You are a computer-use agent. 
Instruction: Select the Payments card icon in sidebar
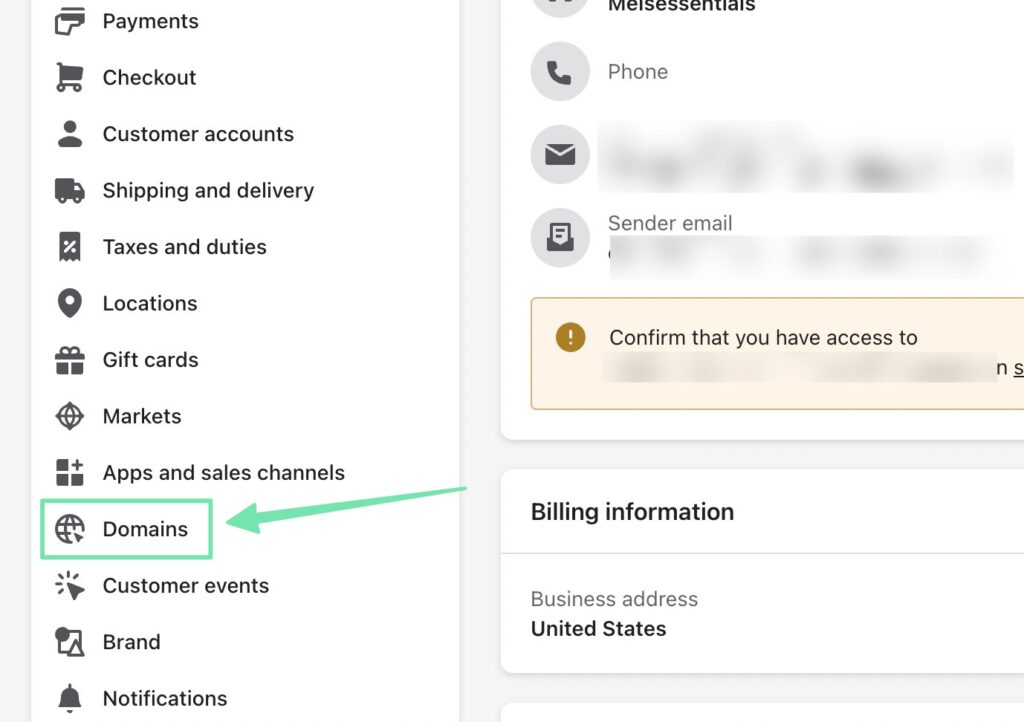69,20
